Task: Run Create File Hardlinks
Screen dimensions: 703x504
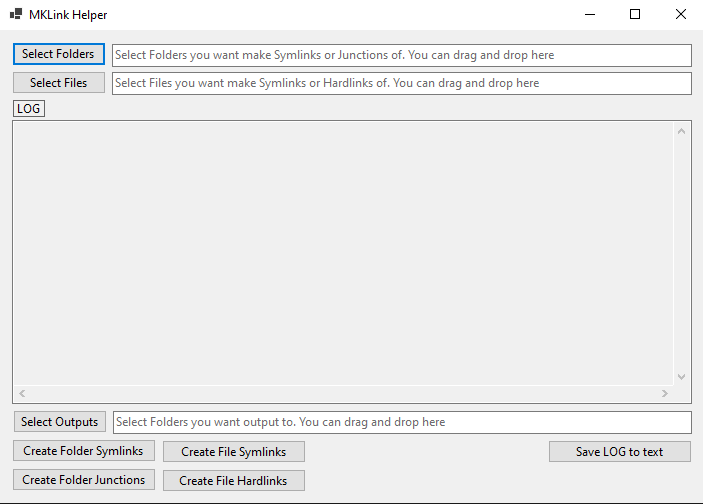Action: pos(234,481)
